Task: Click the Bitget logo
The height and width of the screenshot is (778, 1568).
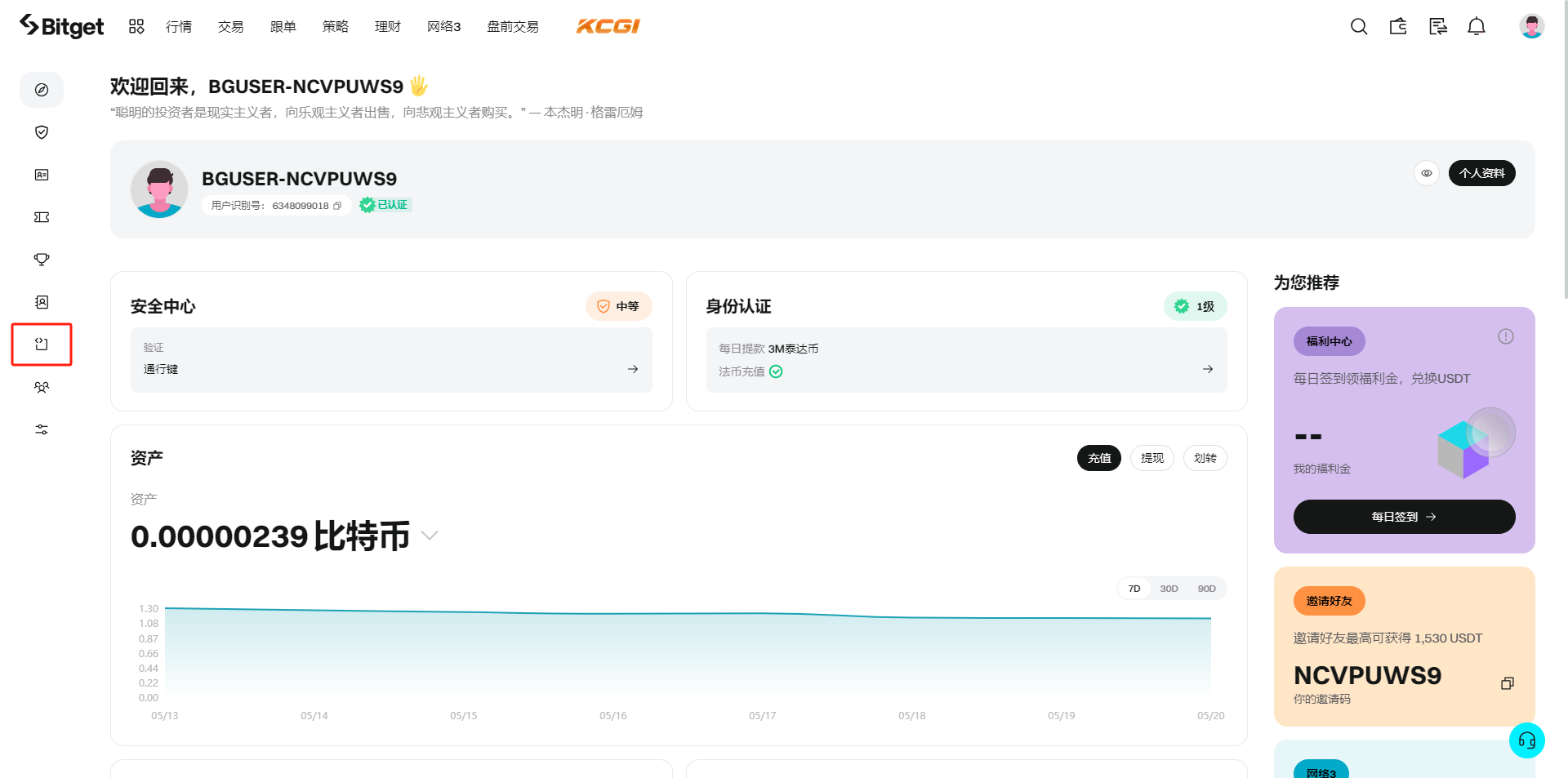Action: point(62,26)
